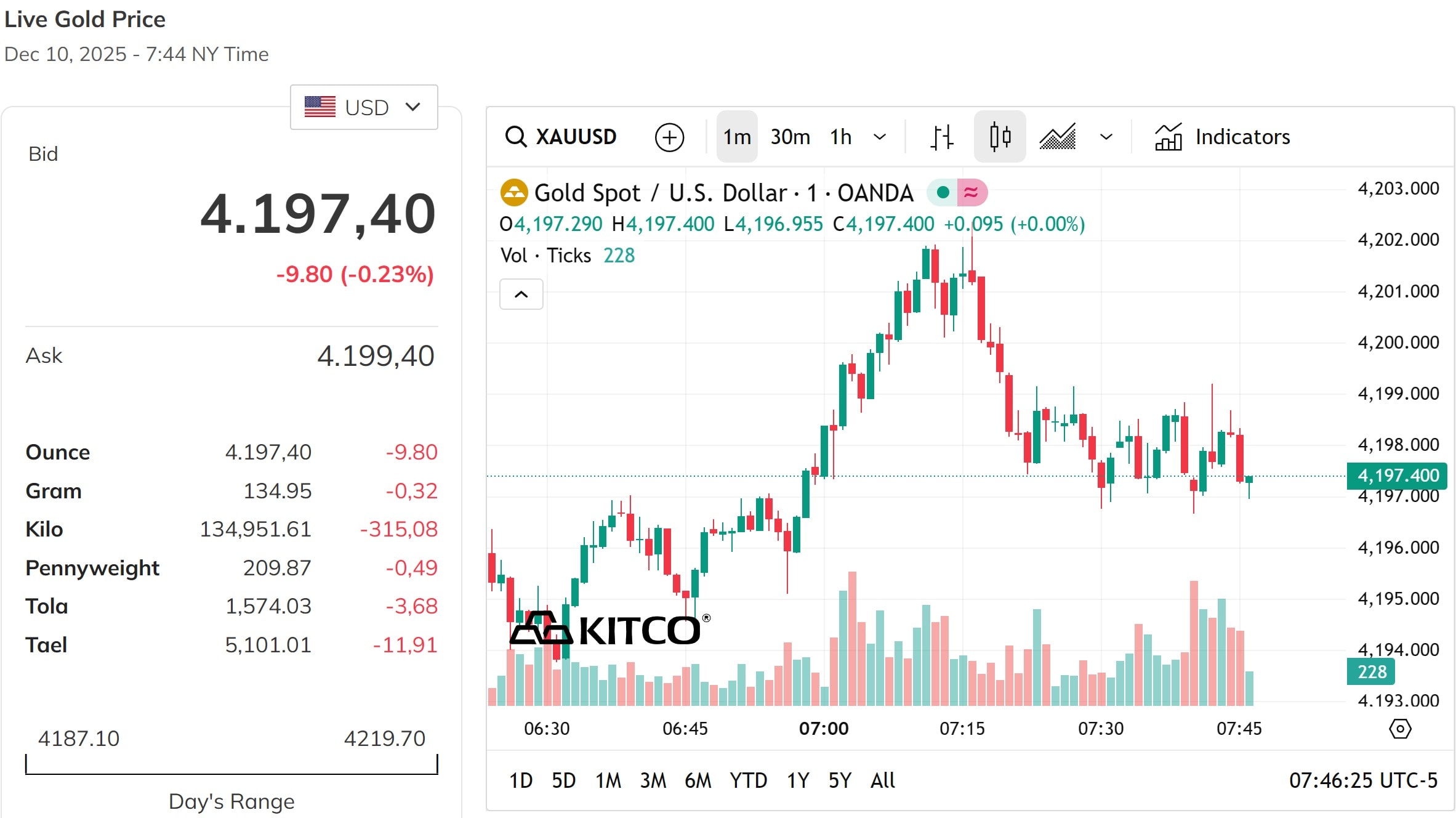Viewport: 1456px width, 818px height.
Task: Click the compare symbol plus icon
Action: point(670,137)
